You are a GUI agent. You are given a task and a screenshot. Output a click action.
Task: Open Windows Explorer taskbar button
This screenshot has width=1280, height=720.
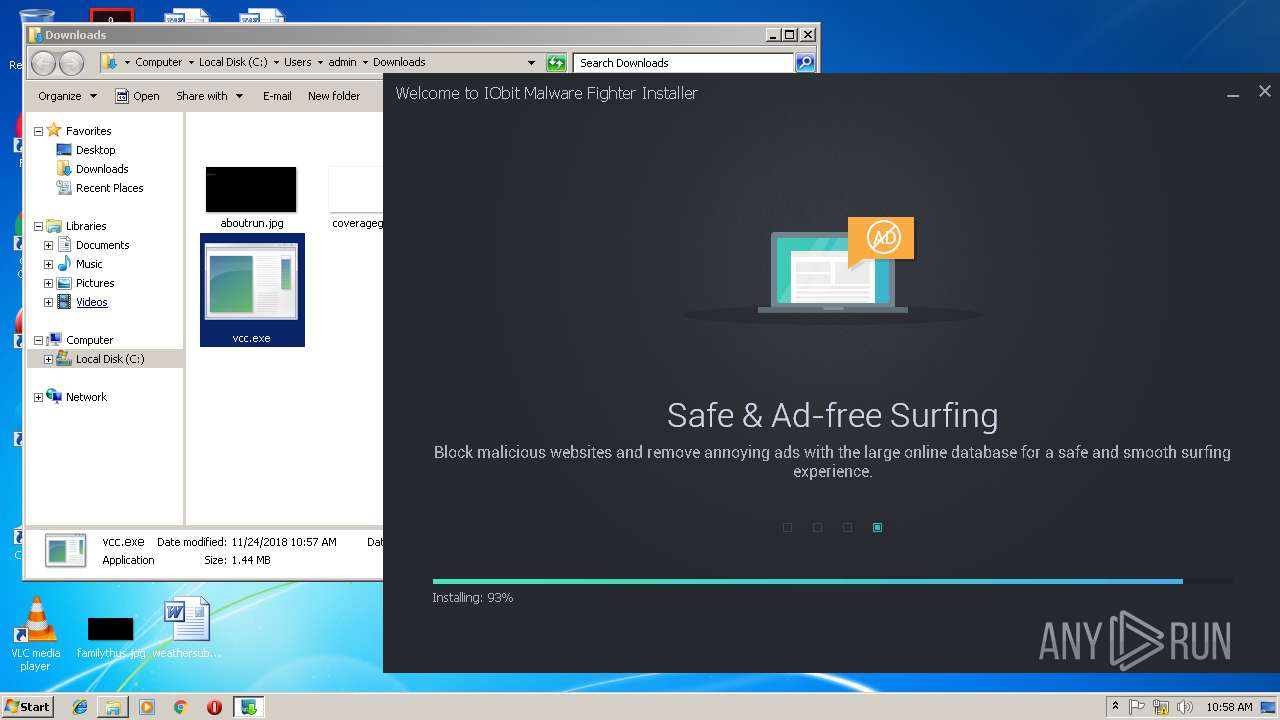pos(113,707)
